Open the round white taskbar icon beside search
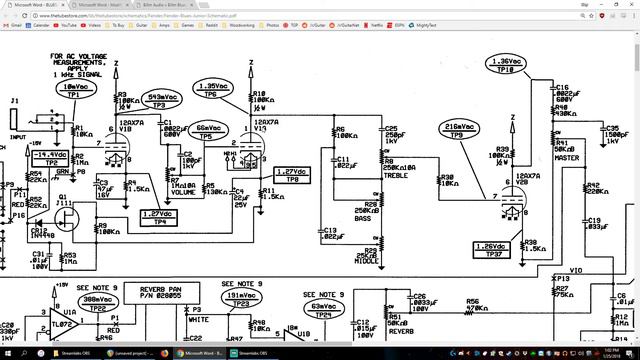Viewport: 640px width, 360px height. [40, 353]
